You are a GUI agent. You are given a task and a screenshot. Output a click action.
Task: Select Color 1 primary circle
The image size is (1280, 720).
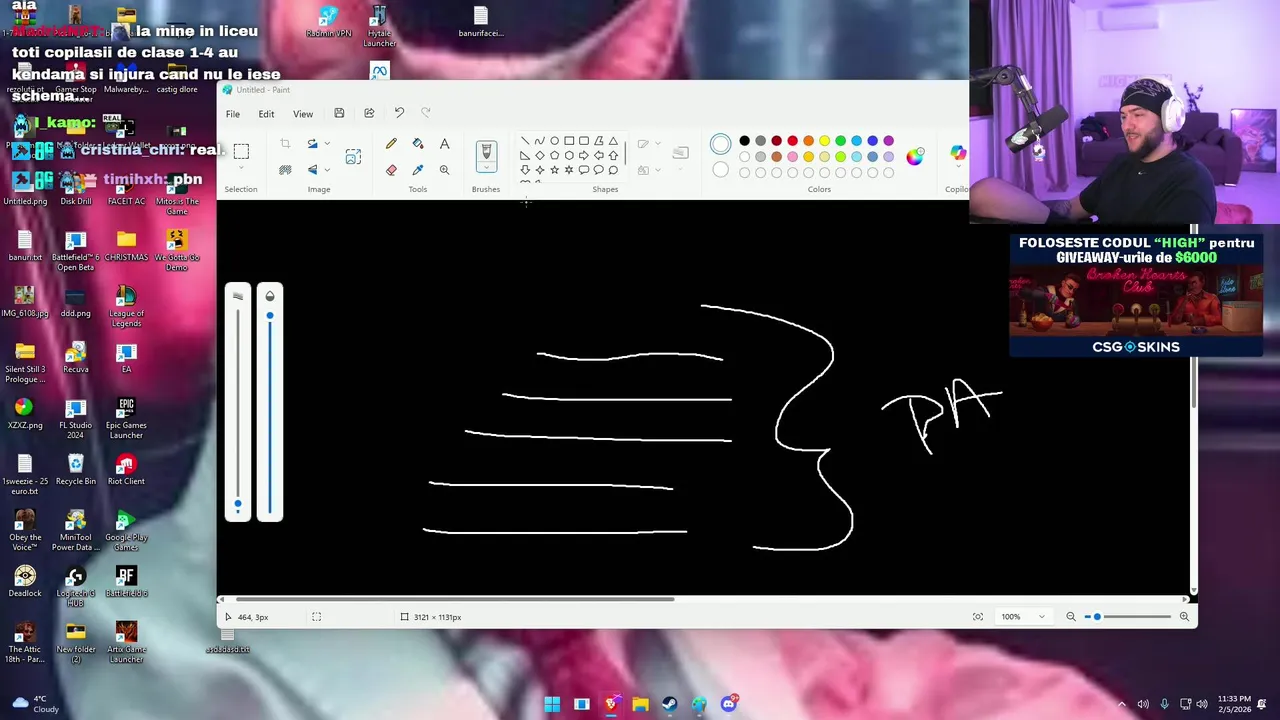[720, 145]
